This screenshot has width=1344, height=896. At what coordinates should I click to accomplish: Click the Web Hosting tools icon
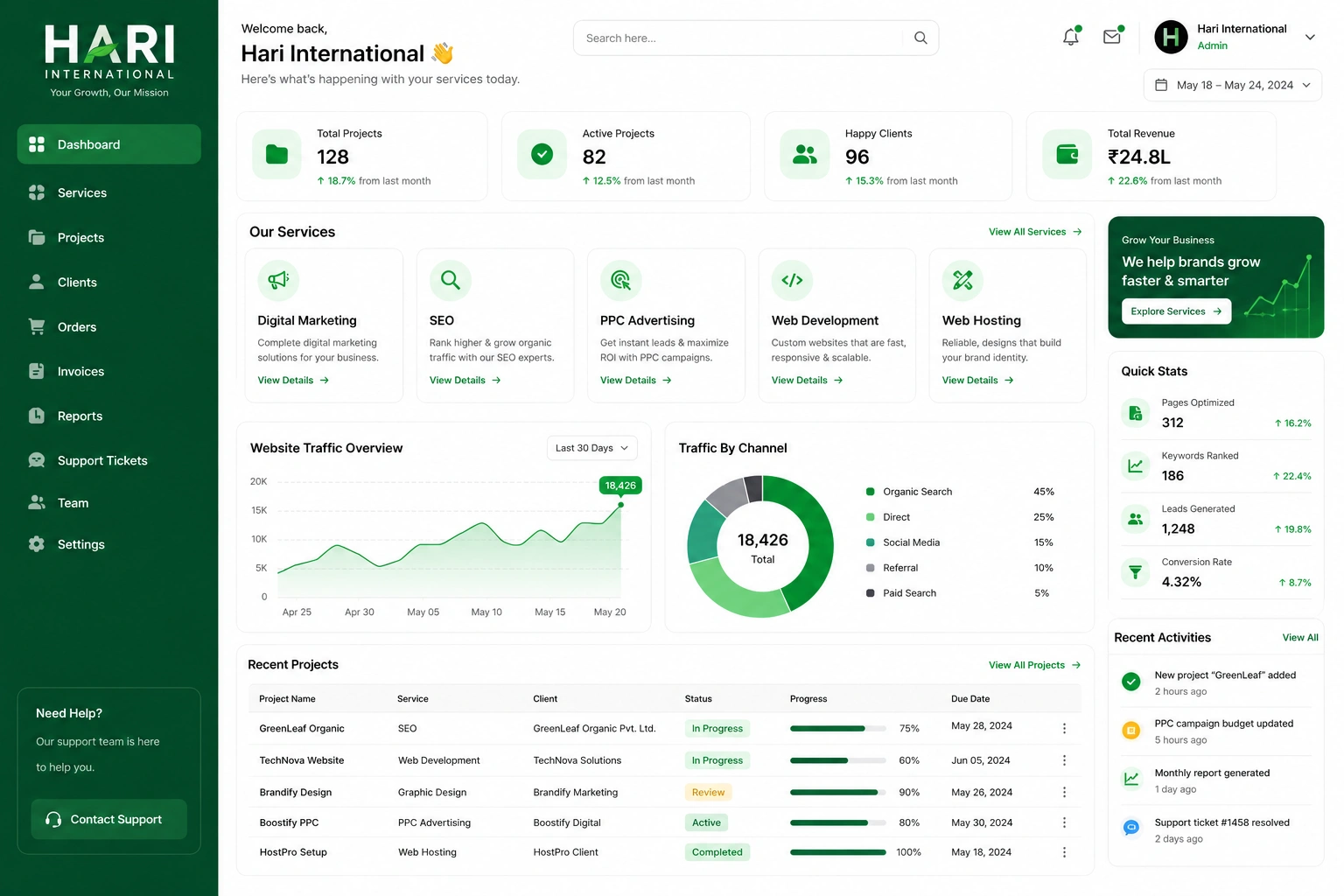tap(963, 280)
